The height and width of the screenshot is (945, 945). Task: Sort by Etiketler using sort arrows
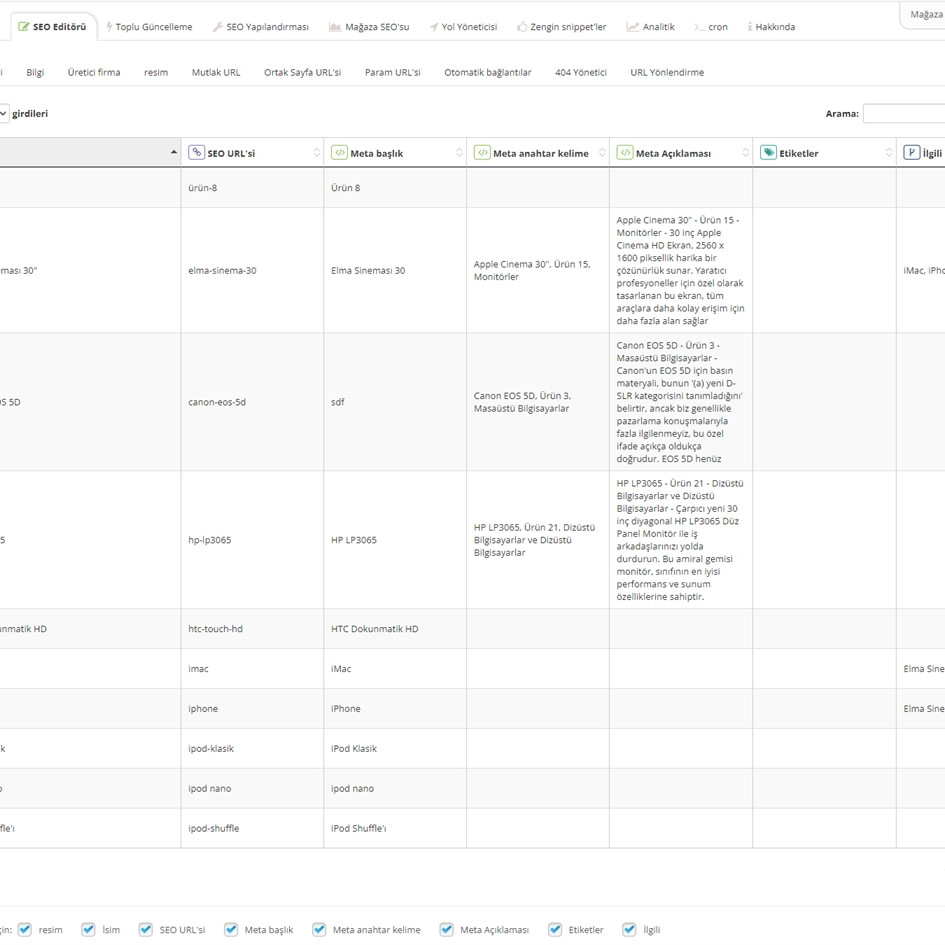[889, 152]
